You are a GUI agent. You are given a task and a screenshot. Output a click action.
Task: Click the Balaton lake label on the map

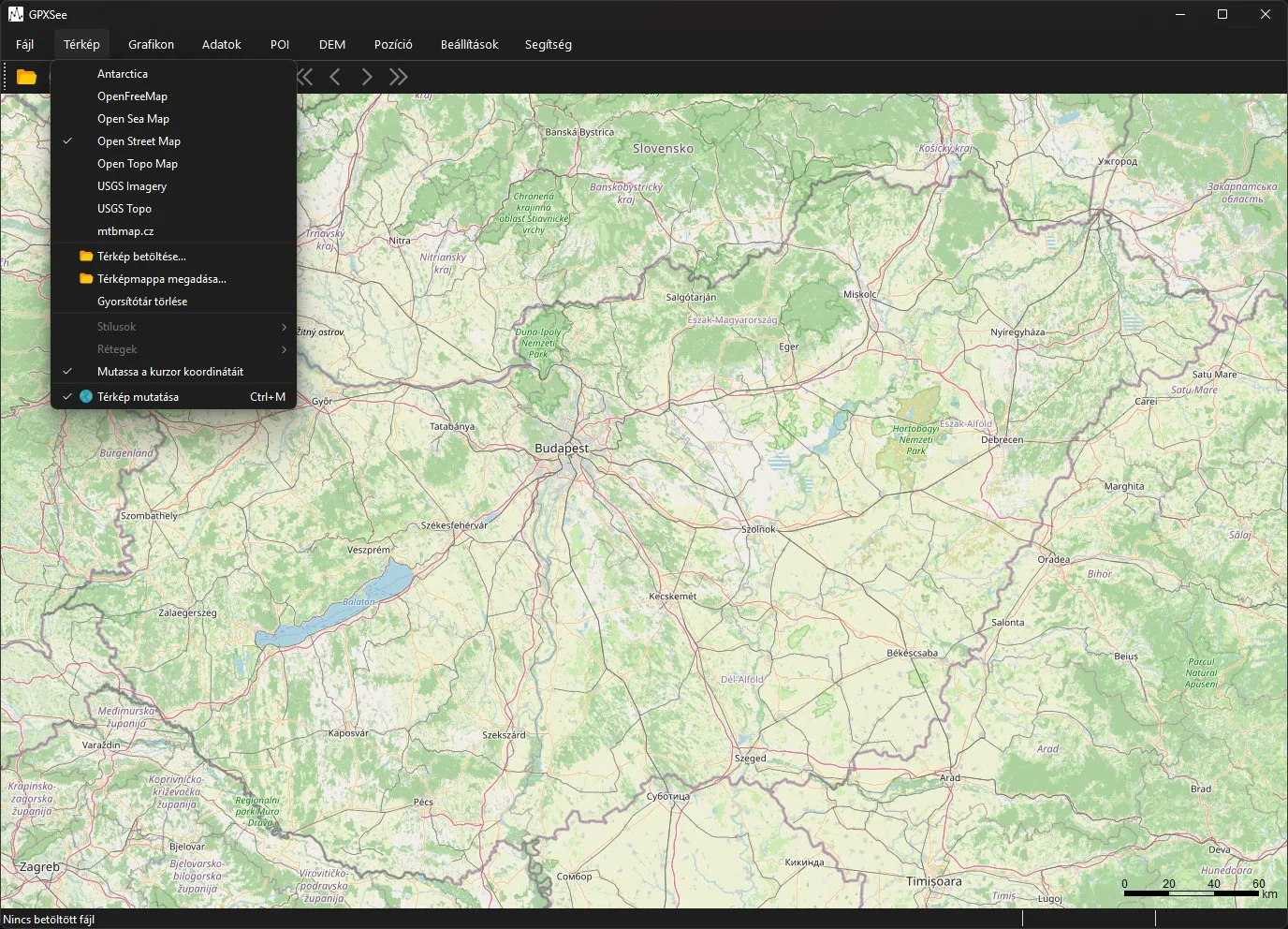359,602
